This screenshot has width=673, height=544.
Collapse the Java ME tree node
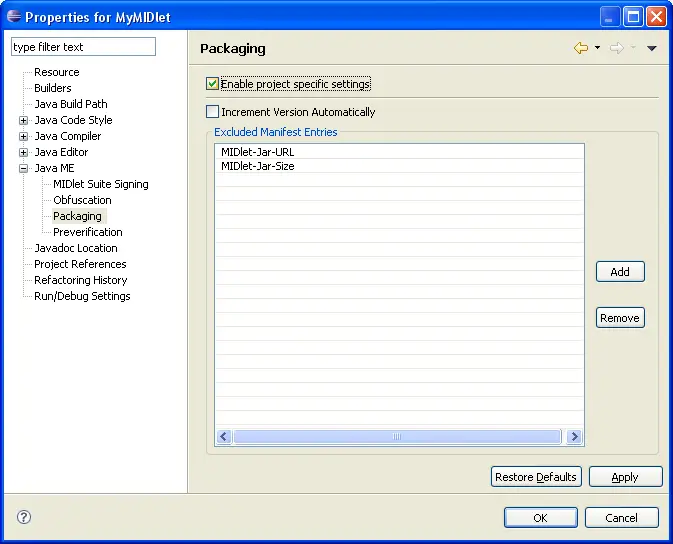(23, 168)
